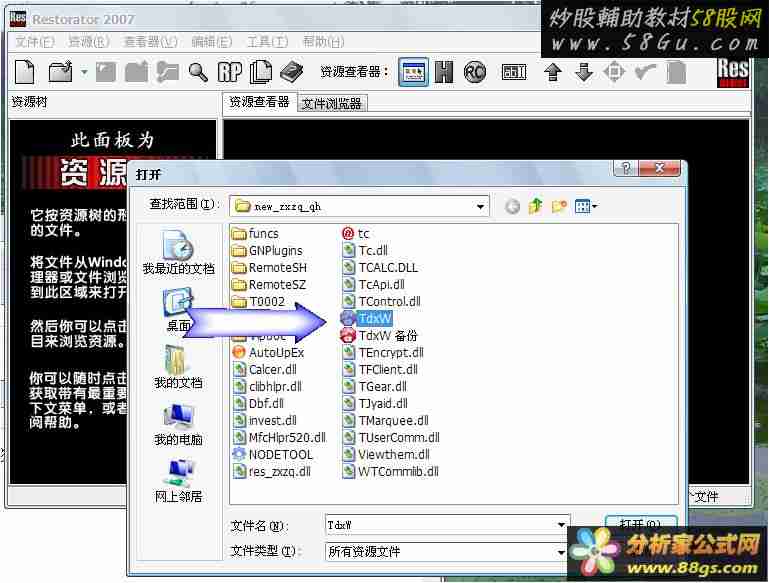Open the 编辑 menu
This screenshot has width=769, height=583.
[211, 42]
